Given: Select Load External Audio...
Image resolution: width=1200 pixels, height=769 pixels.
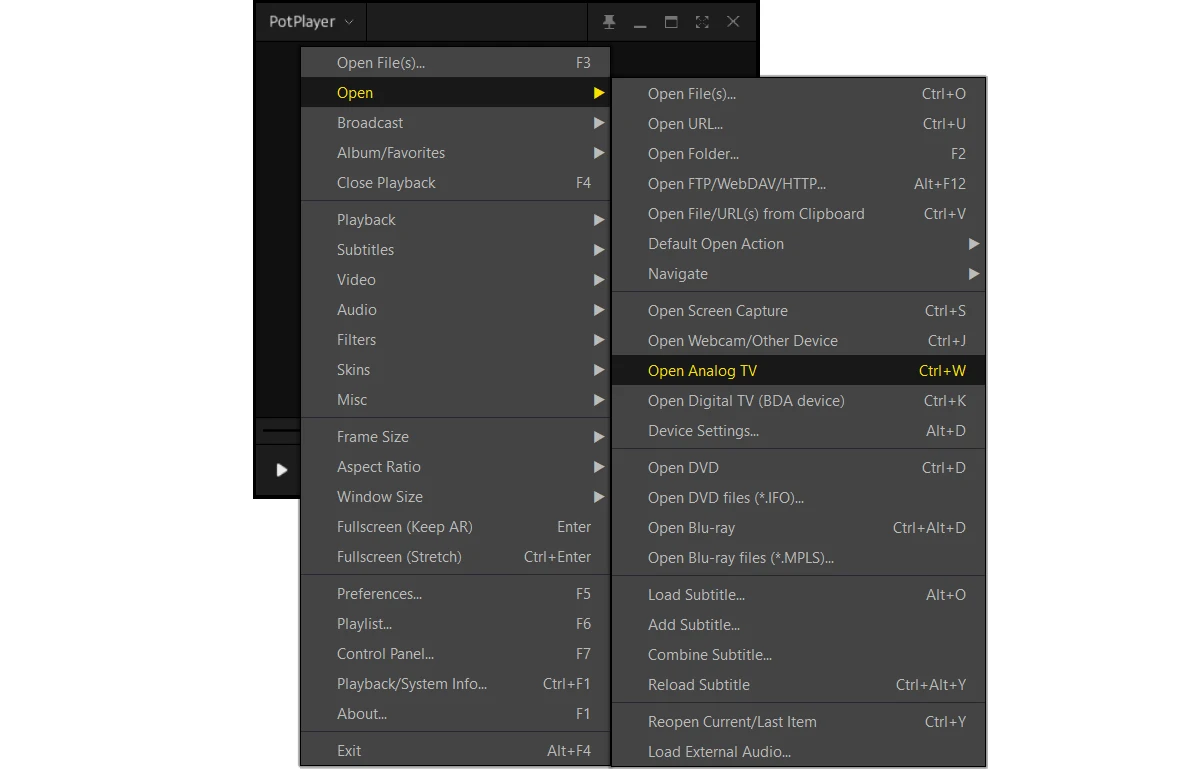Looking at the screenshot, I should pyautogui.click(x=798, y=752).
